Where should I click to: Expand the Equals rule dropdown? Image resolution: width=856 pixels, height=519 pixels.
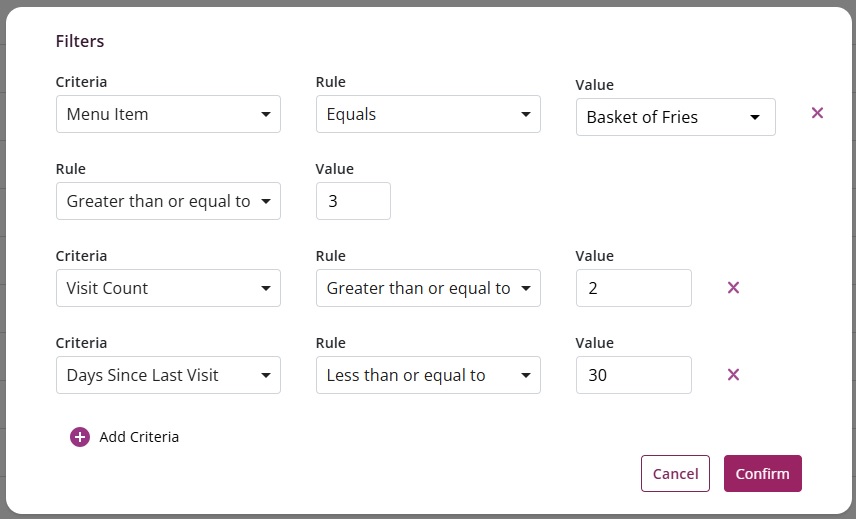428,114
